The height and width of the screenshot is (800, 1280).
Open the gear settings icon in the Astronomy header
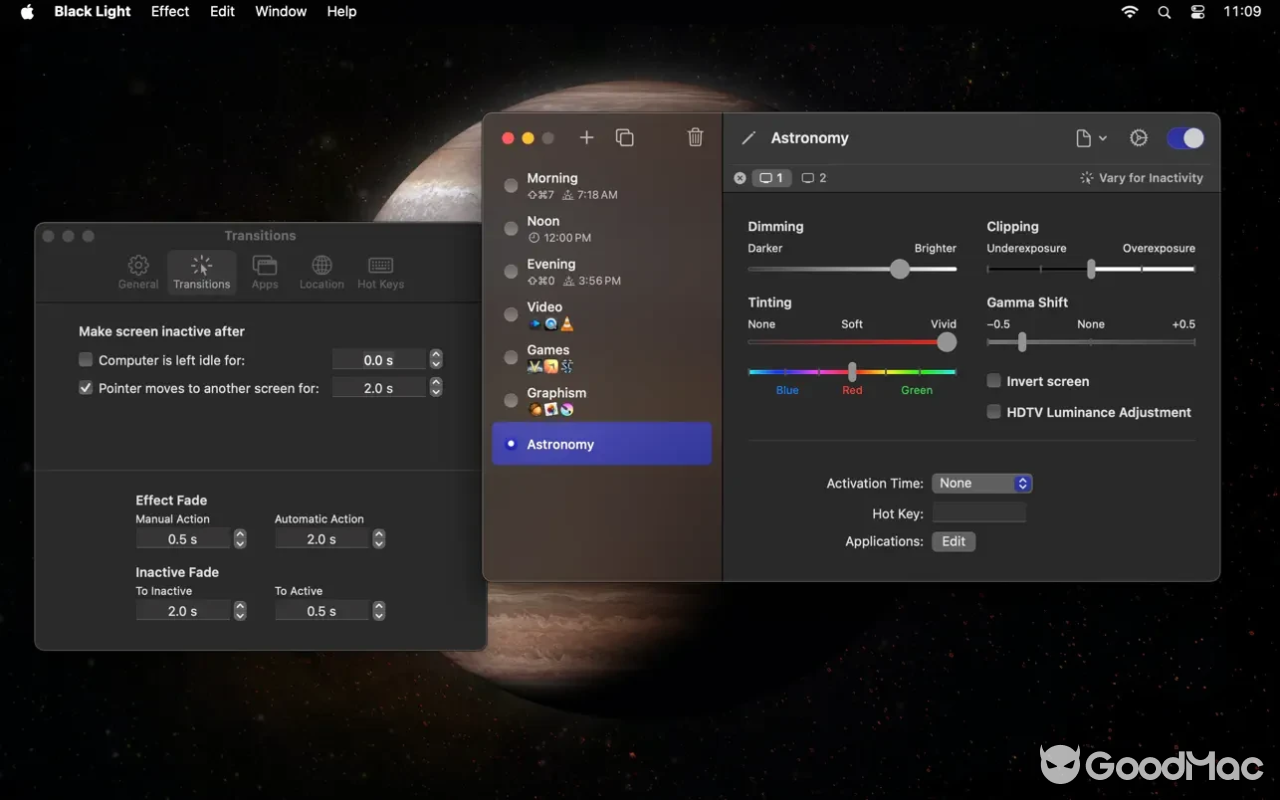tap(1138, 138)
